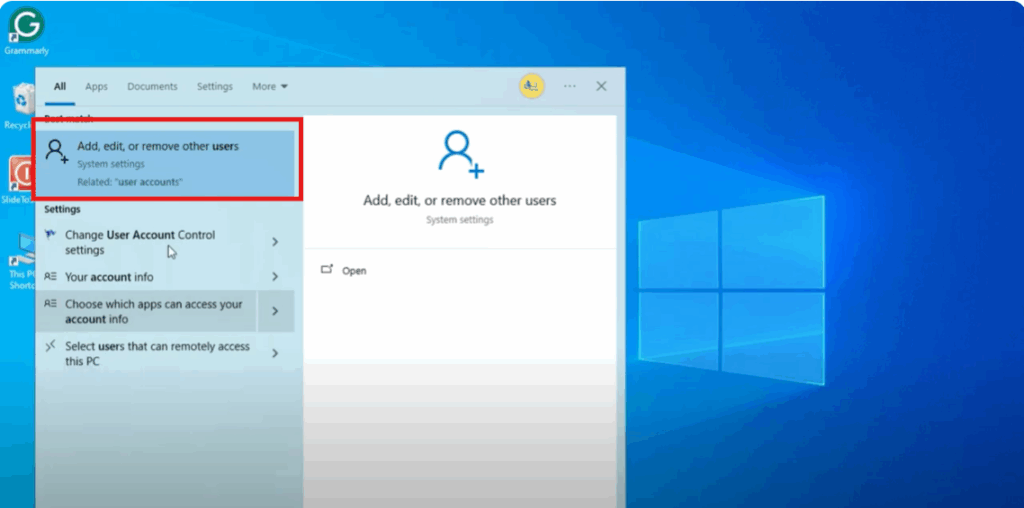Open Change User Account Control settings
Viewport: 1024px width, 508px height.
(146, 242)
